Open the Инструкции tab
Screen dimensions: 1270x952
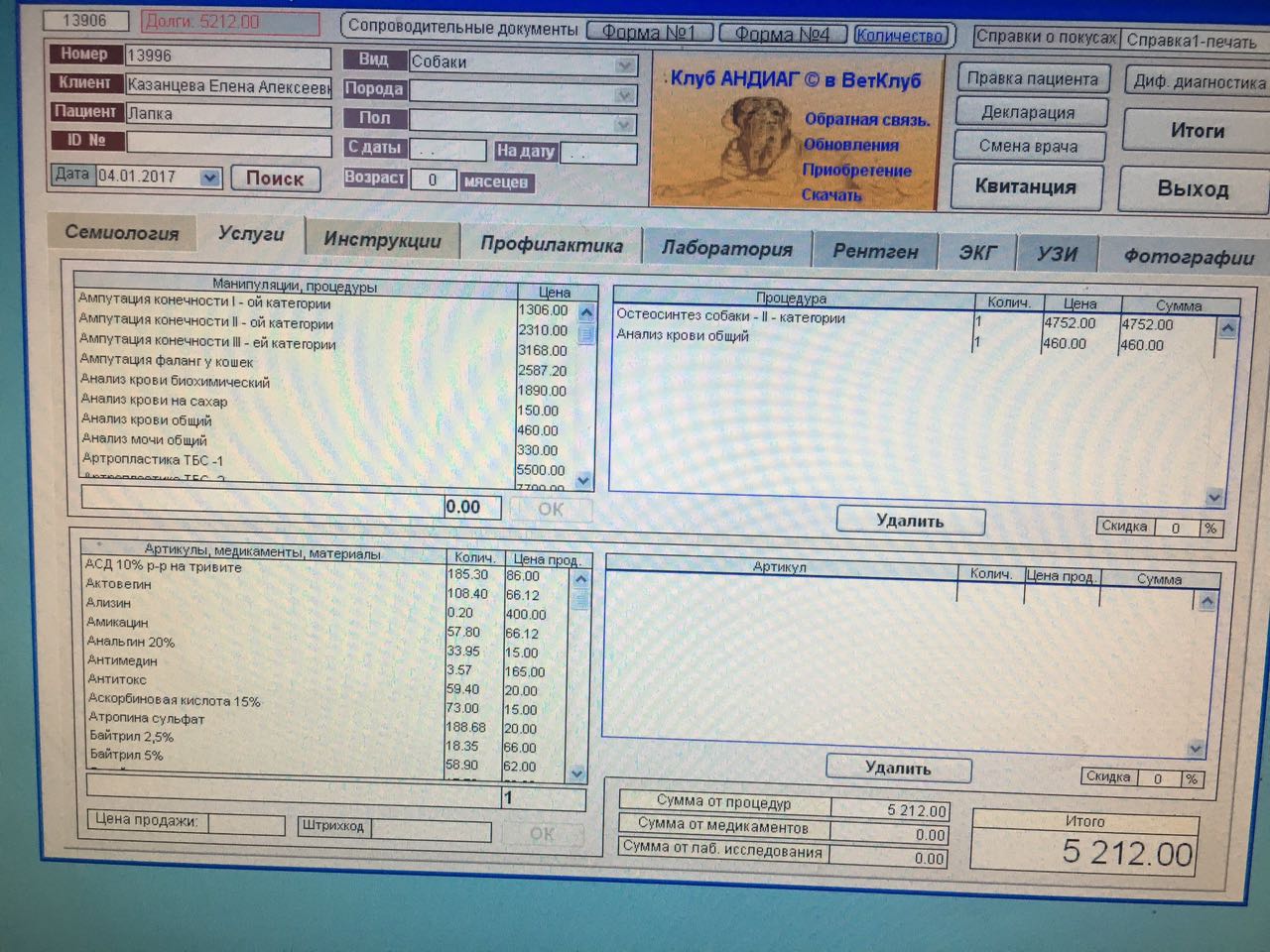pos(382,240)
